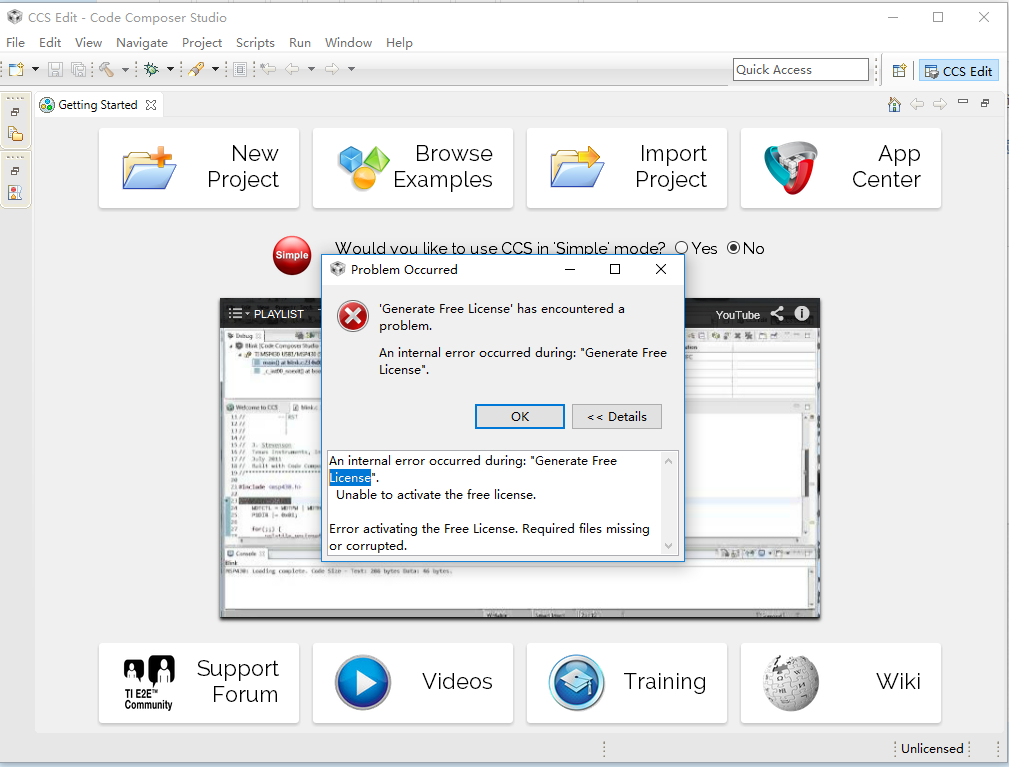Viewport: 1009px width, 767px height.
Task: Open the Videos tile
Action: tap(412, 683)
